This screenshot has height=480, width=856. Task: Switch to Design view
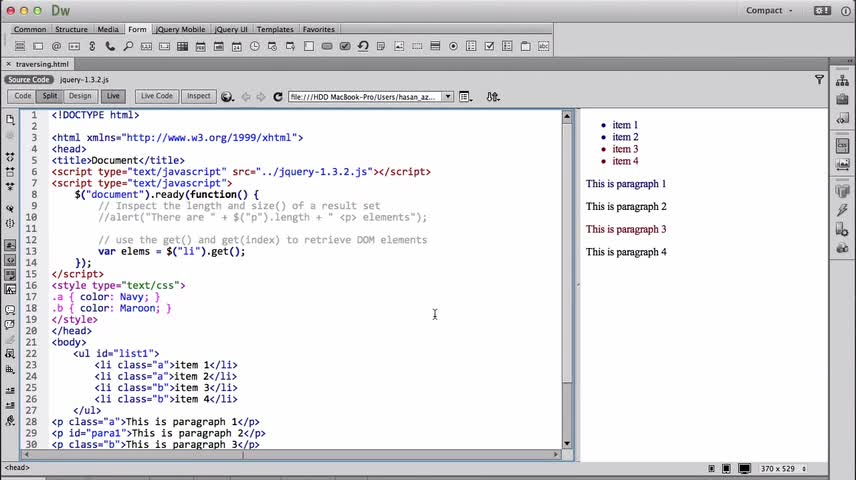coord(80,96)
